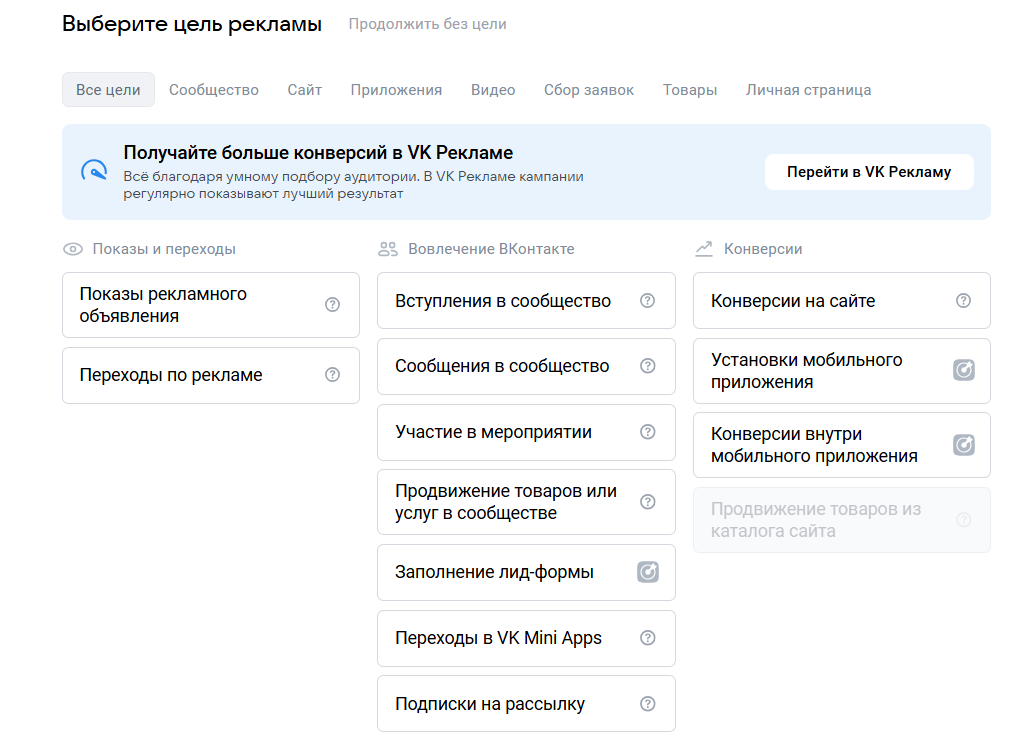Open the Сбор заявок tab

pos(587,89)
